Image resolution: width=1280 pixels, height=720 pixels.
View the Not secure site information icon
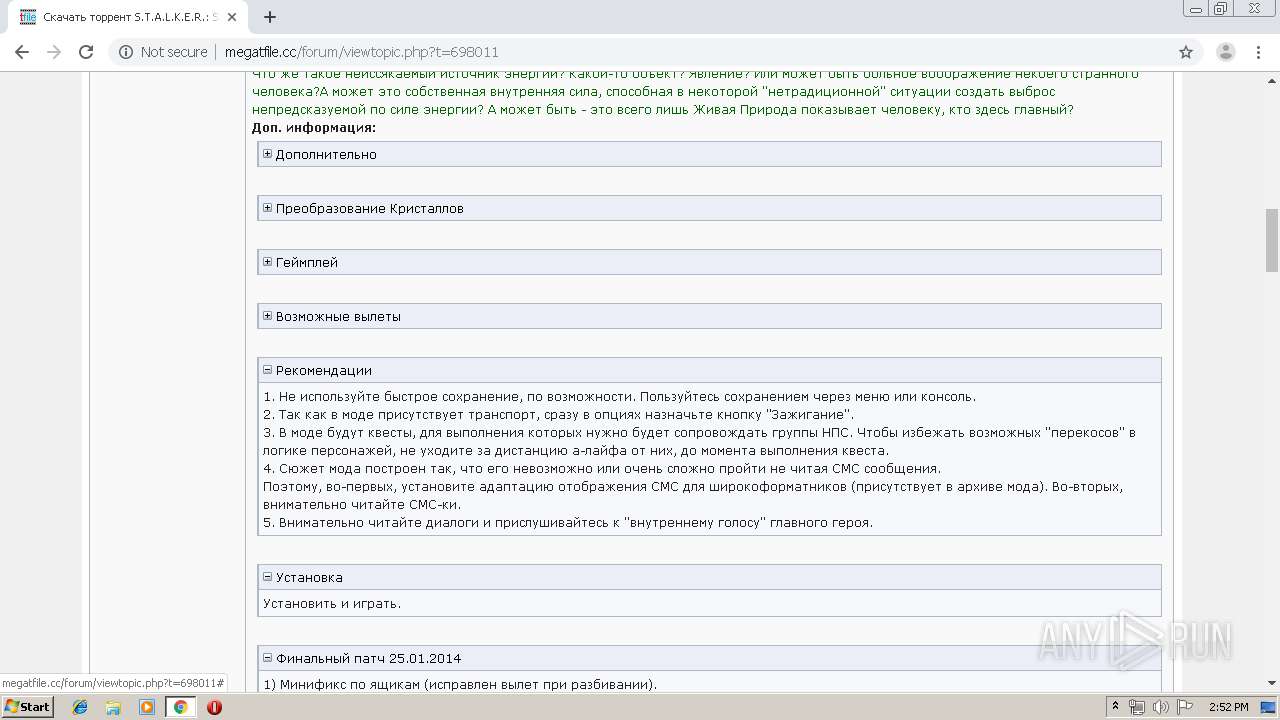pos(126,52)
